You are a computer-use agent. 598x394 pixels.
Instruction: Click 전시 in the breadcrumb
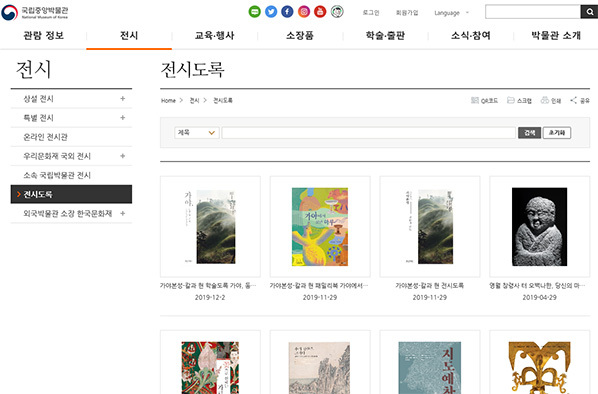coord(195,100)
